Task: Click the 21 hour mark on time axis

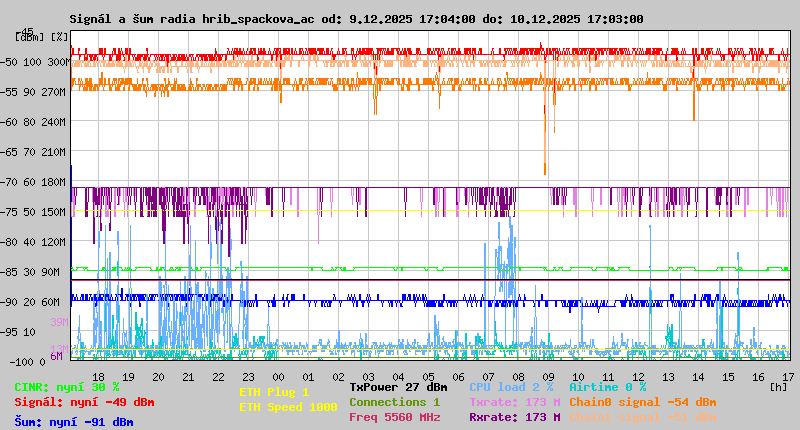Action: pos(188,376)
